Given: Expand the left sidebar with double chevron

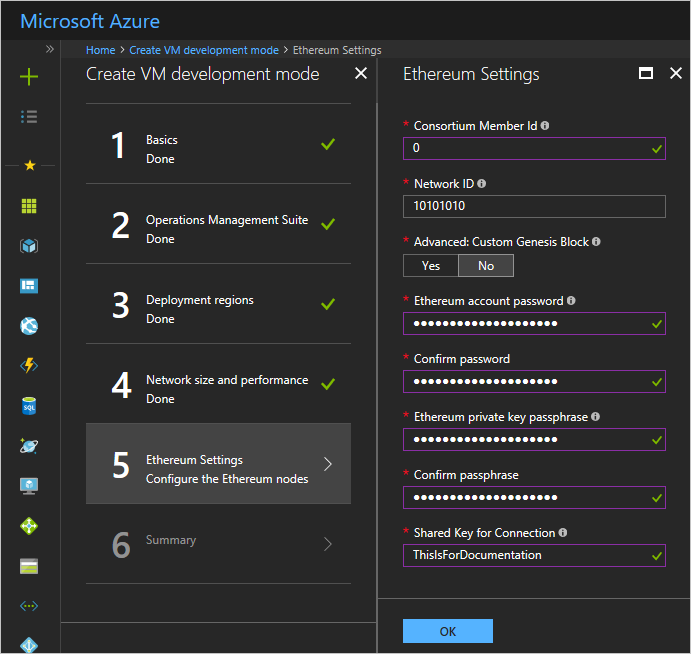Looking at the screenshot, I should pos(49,49).
